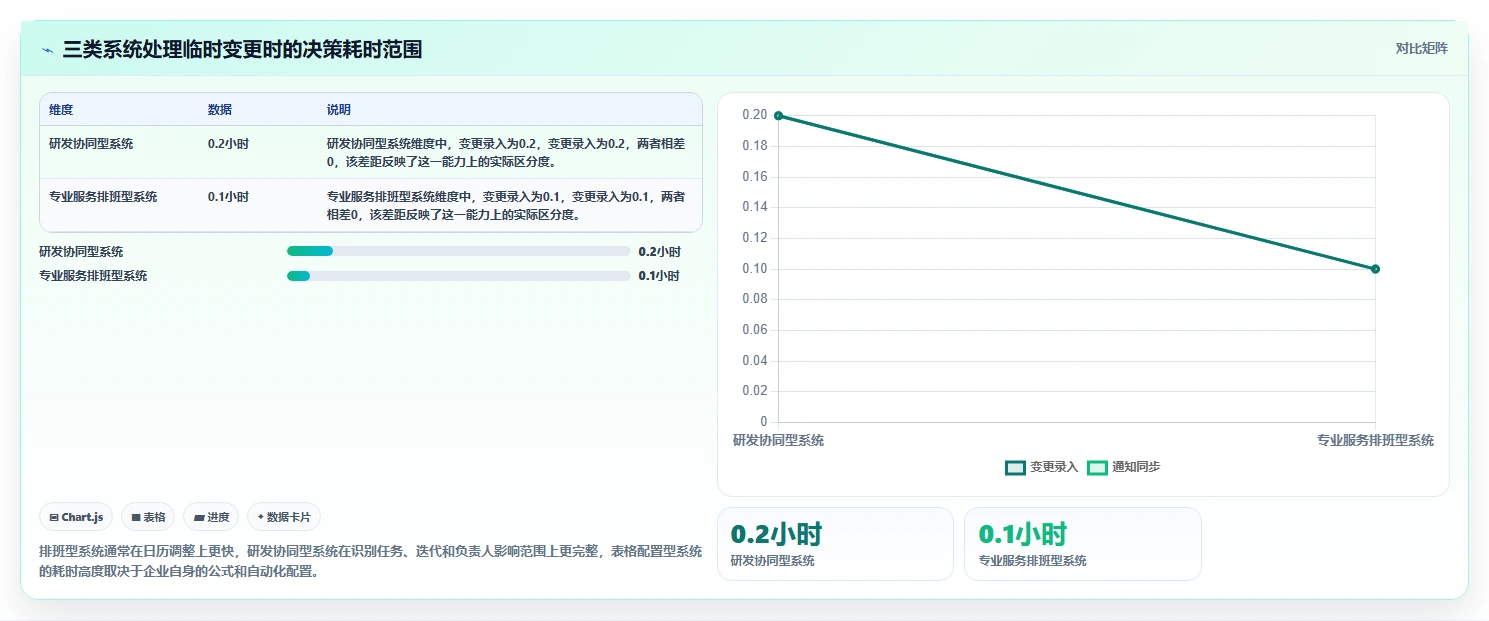This screenshot has width=1489, height=621.
Task: Click the 说明 column header
Action: pos(339,110)
